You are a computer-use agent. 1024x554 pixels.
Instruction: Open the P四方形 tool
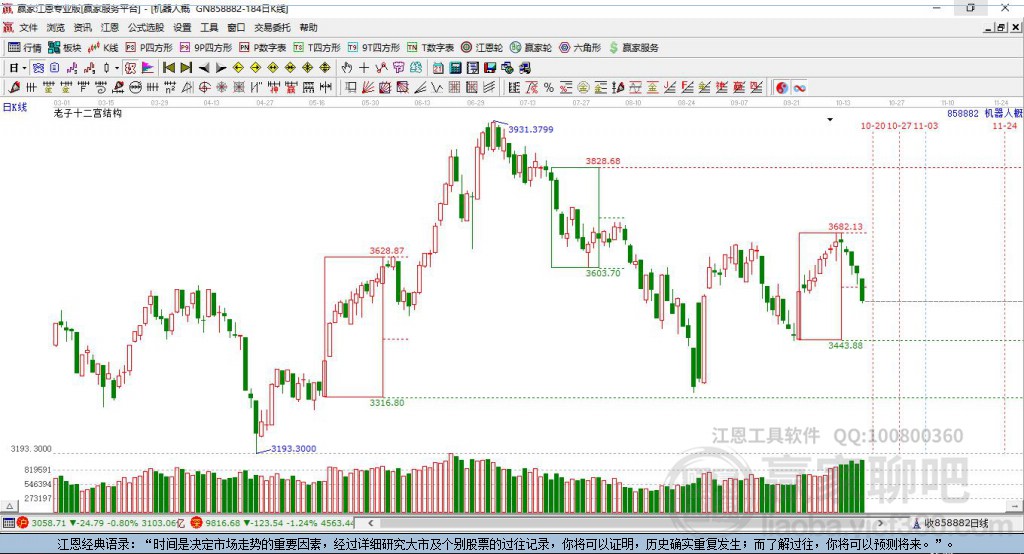(x=149, y=48)
